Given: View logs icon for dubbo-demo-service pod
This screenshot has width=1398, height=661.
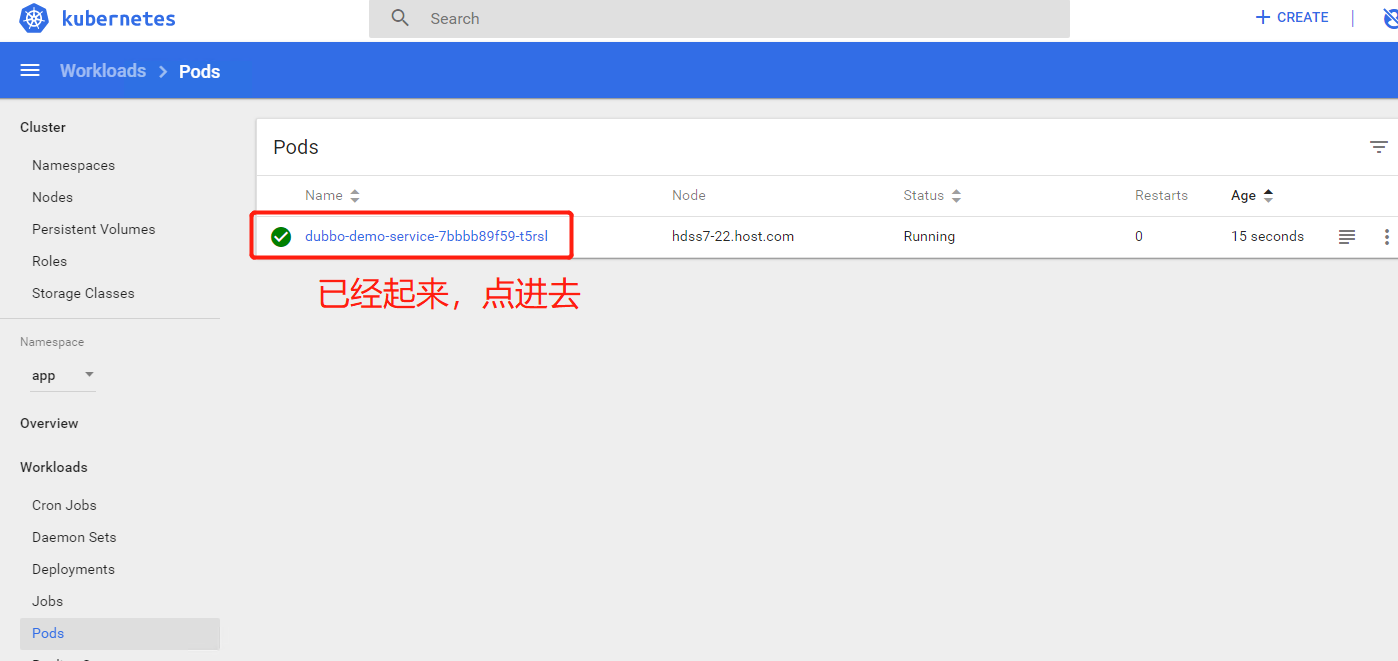Looking at the screenshot, I should tap(1347, 237).
